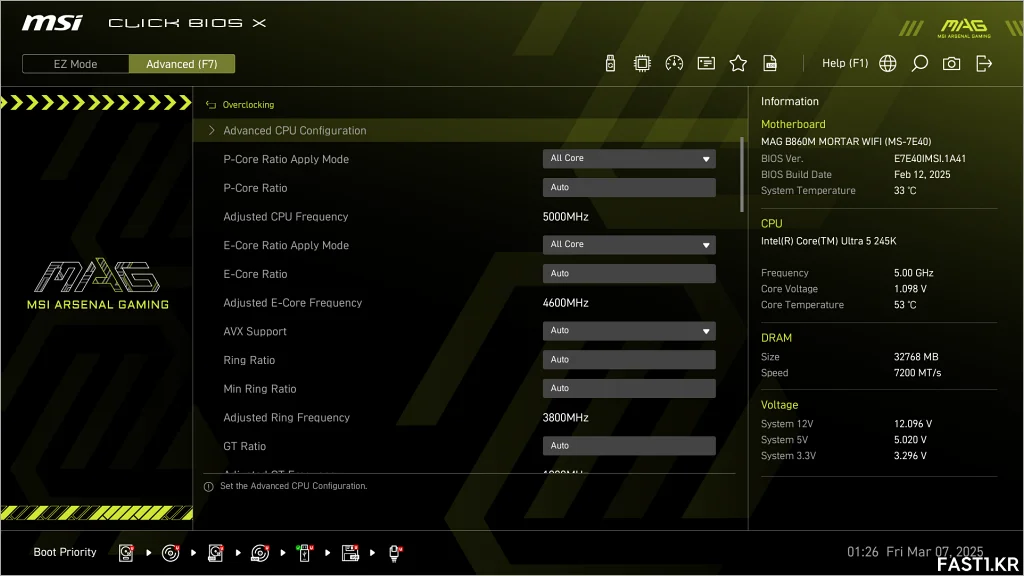Click the Boot Priority label
1024x576 pixels.
pos(65,552)
